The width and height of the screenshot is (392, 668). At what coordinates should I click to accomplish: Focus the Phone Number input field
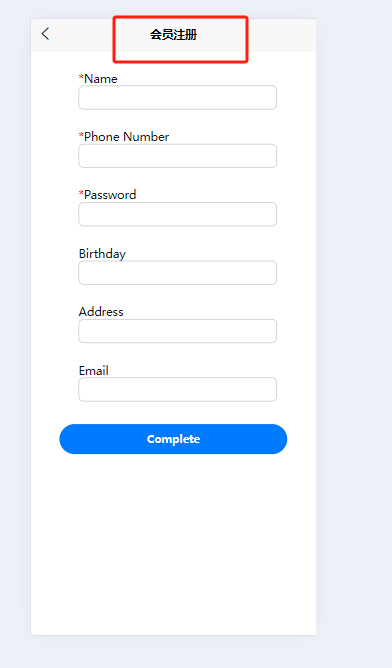[x=178, y=156]
